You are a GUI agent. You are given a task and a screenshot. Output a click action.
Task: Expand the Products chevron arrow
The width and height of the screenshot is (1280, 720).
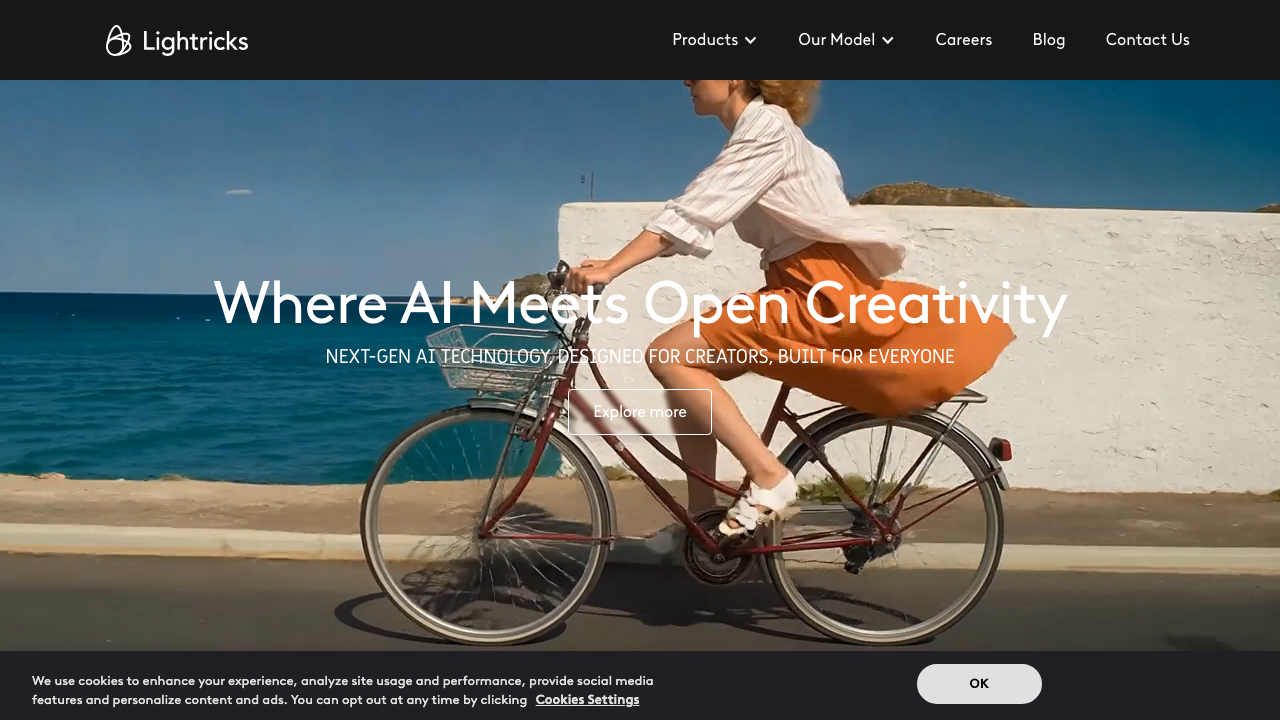point(750,40)
